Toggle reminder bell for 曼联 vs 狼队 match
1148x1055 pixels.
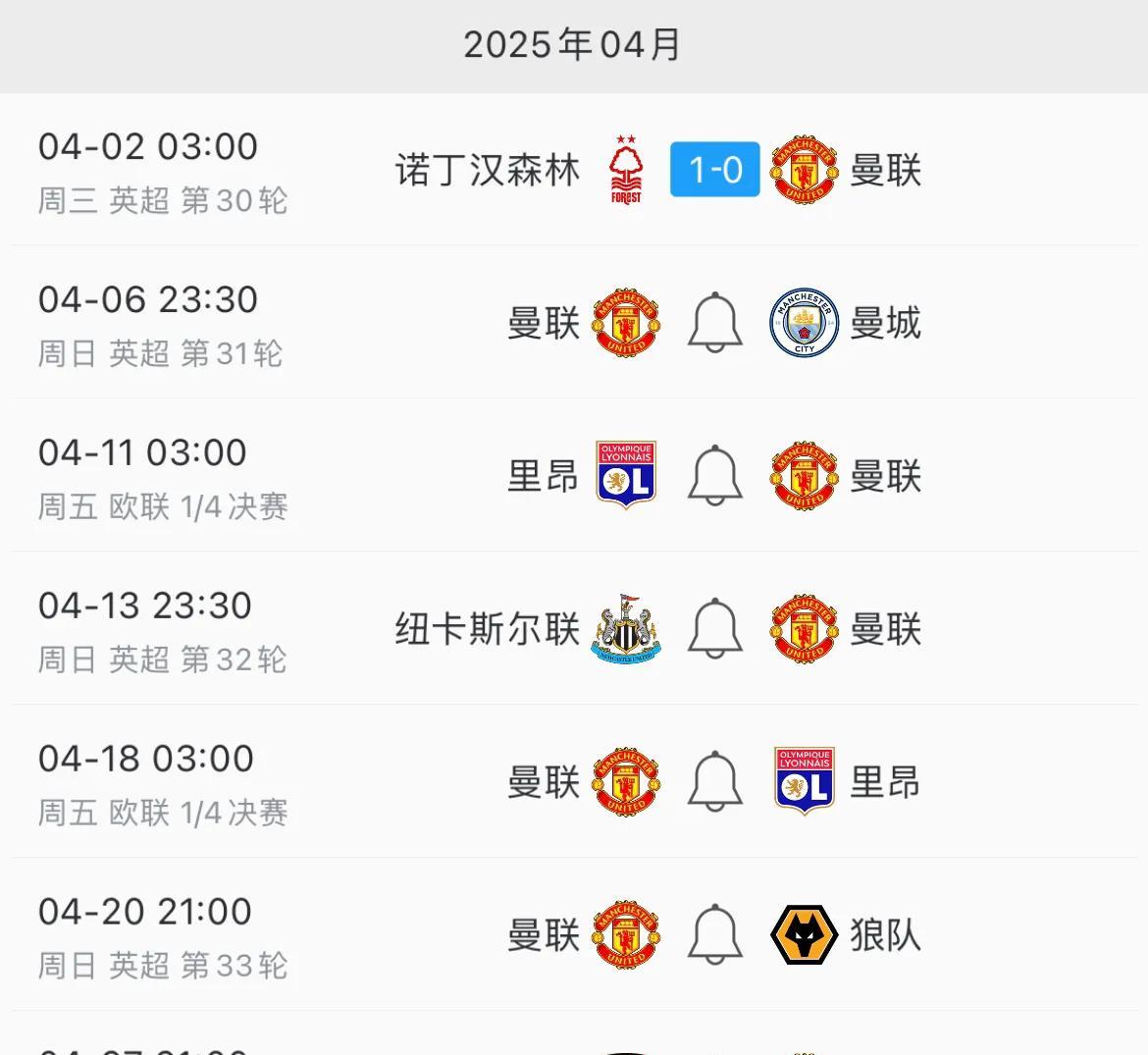click(714, 934)
